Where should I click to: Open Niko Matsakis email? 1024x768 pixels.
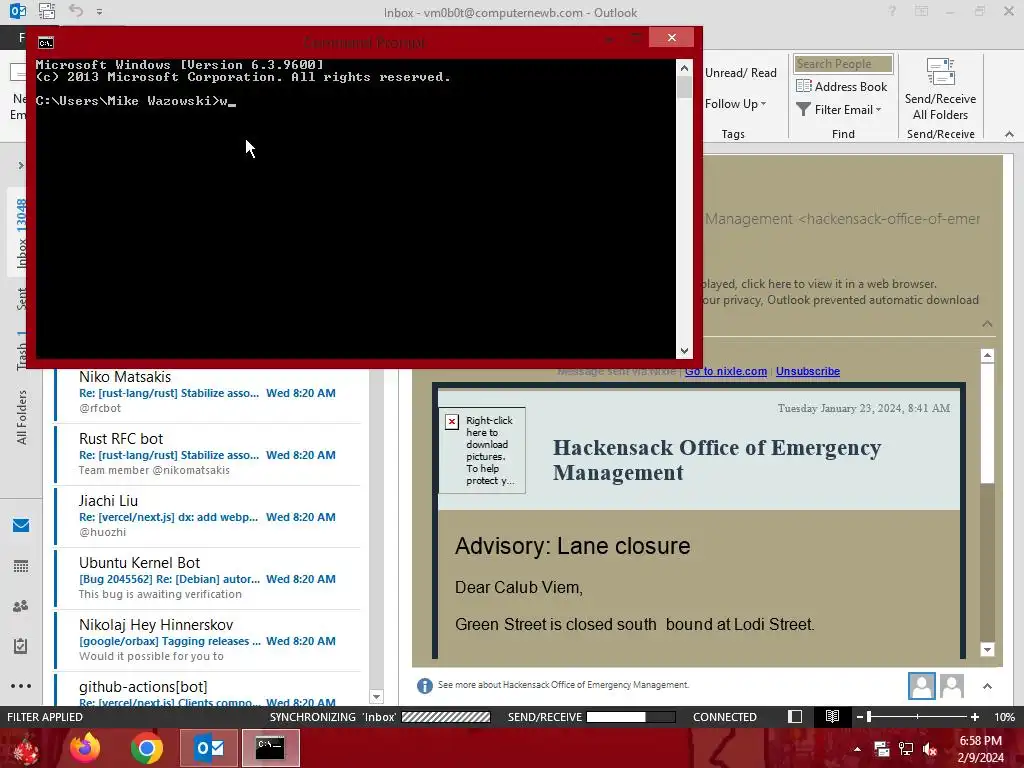208,392
